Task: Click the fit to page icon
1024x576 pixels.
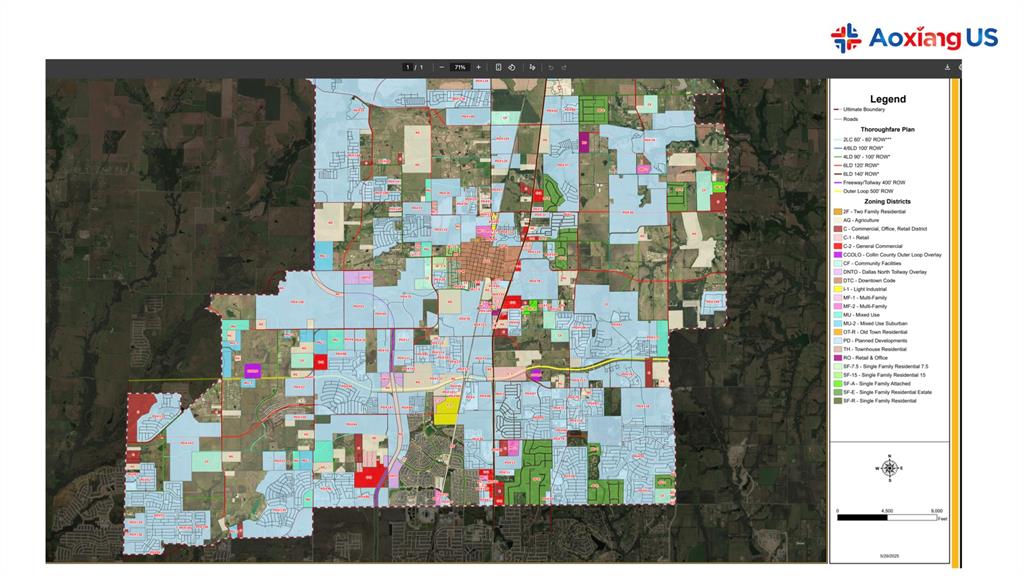Action: pyautogui.click(x=498, y=67)
